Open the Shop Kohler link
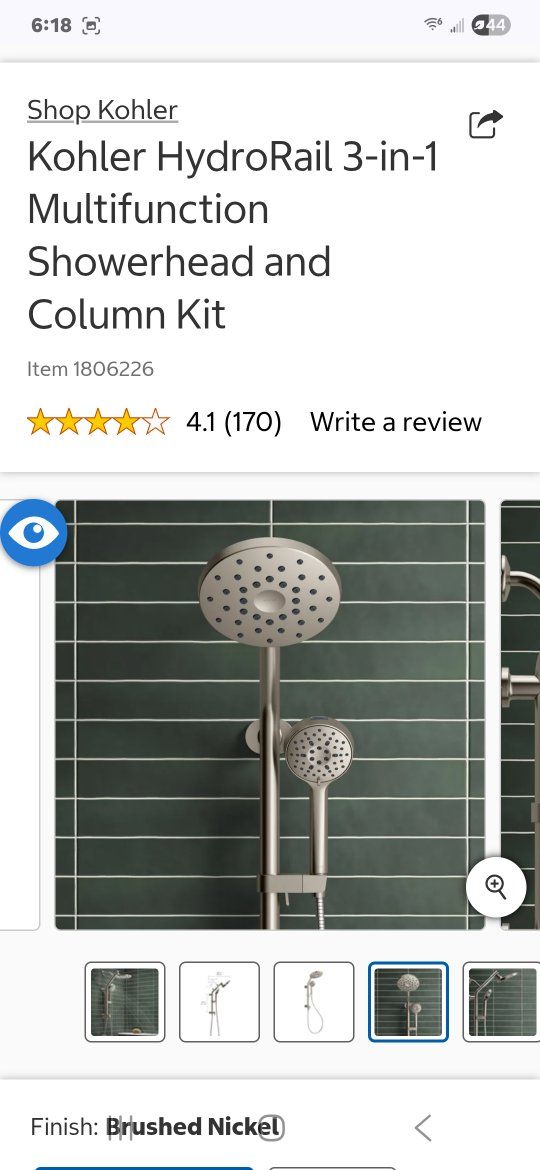540x1170 pixels. [x=102, y=110]
